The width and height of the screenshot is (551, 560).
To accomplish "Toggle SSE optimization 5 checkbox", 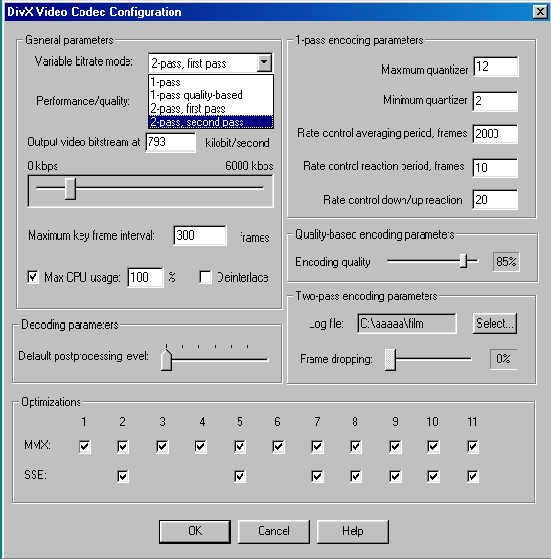I will click(240, 476).
